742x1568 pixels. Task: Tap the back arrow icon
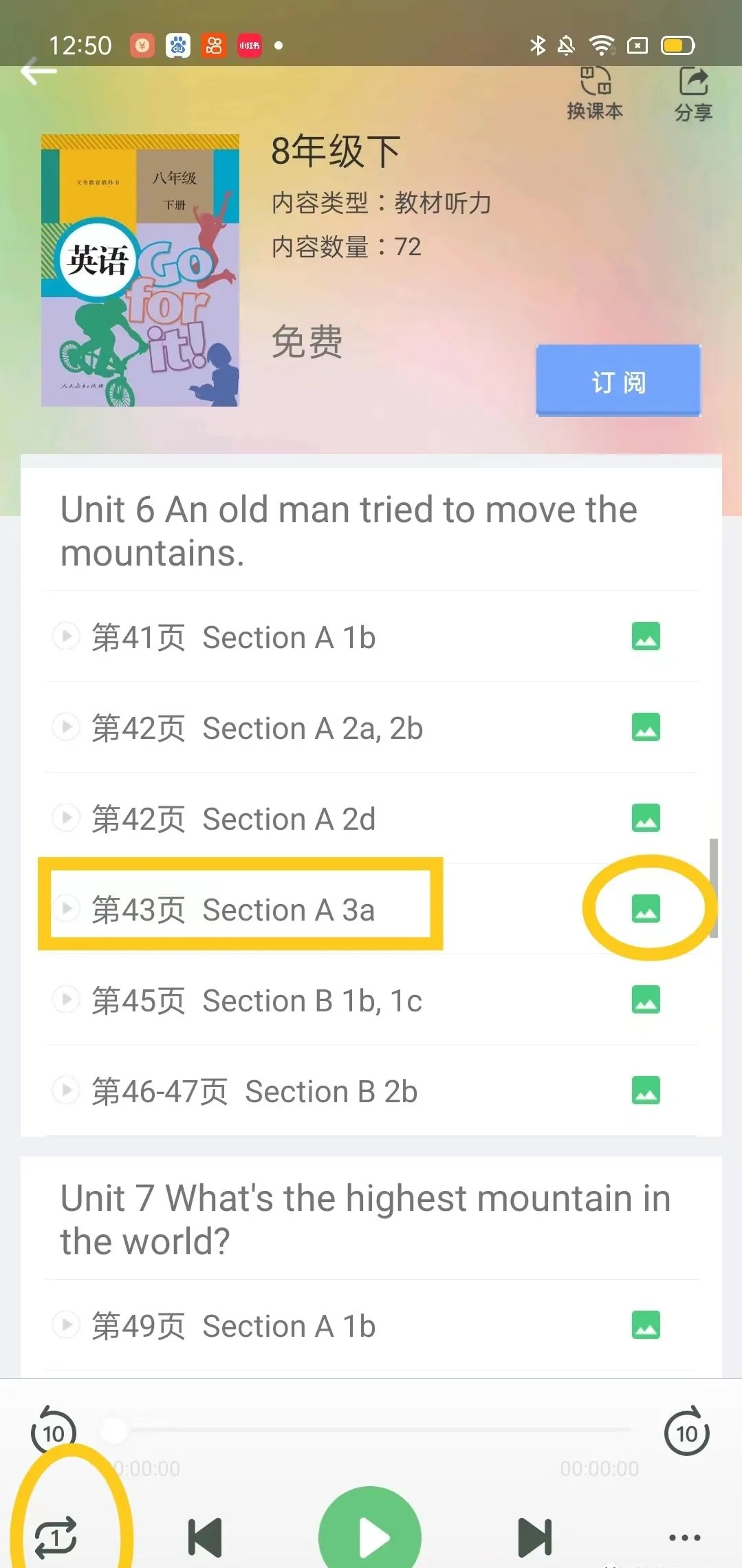pyautogui.click(x=39, y=72)
